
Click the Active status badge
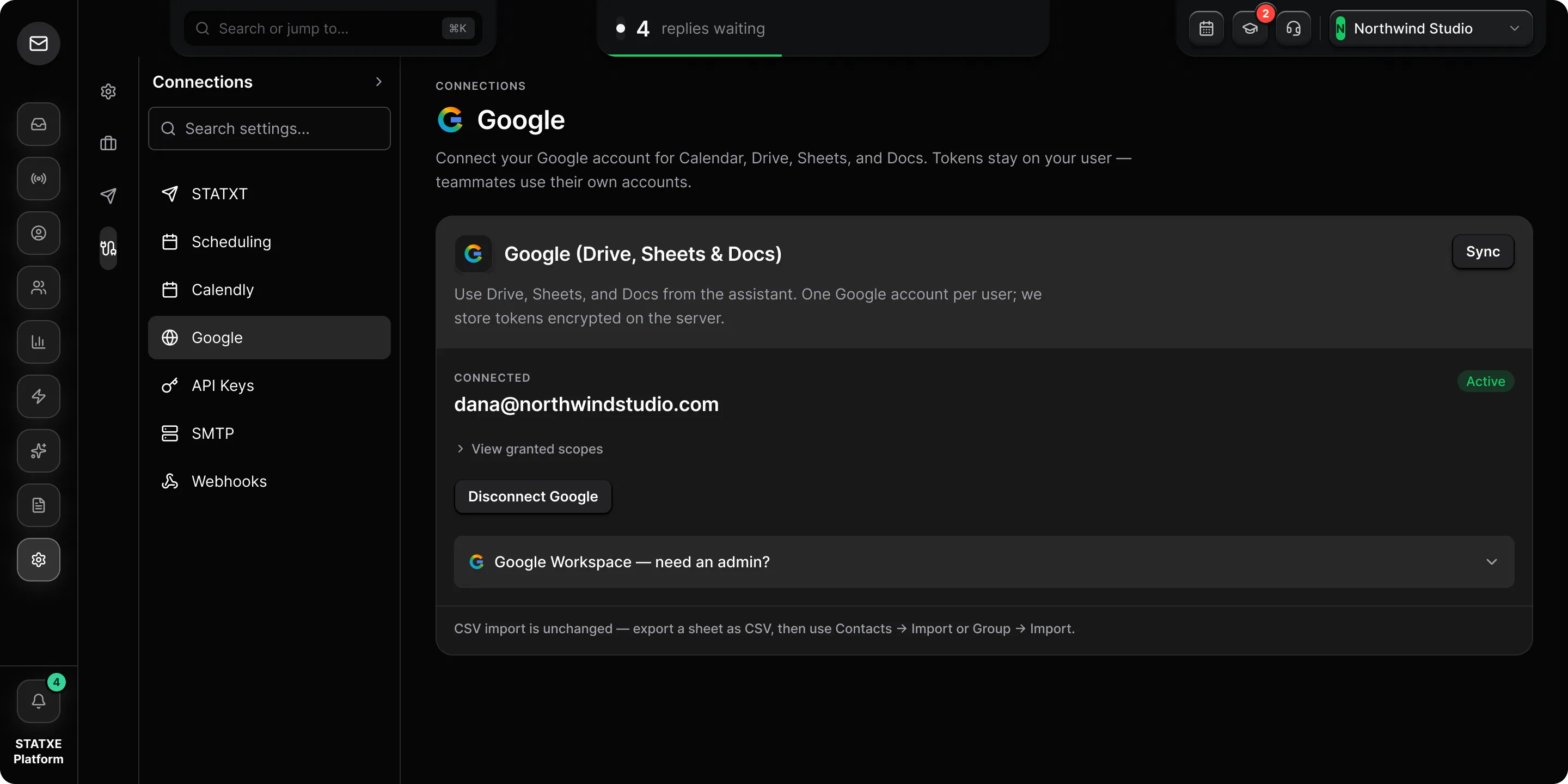pyautogui.click(x=1485, y=381)
